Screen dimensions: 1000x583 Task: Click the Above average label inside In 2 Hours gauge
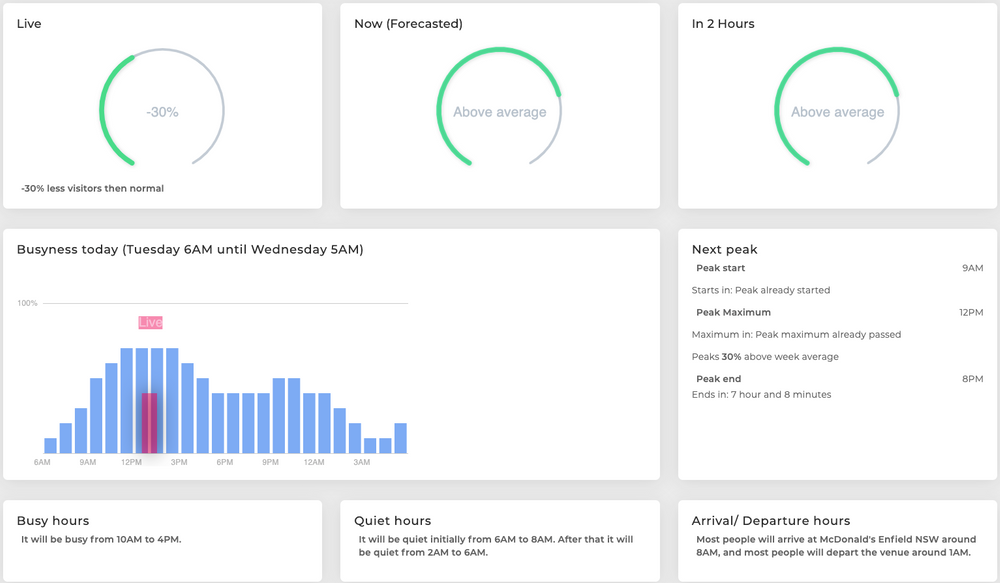(x=837, y=112)
